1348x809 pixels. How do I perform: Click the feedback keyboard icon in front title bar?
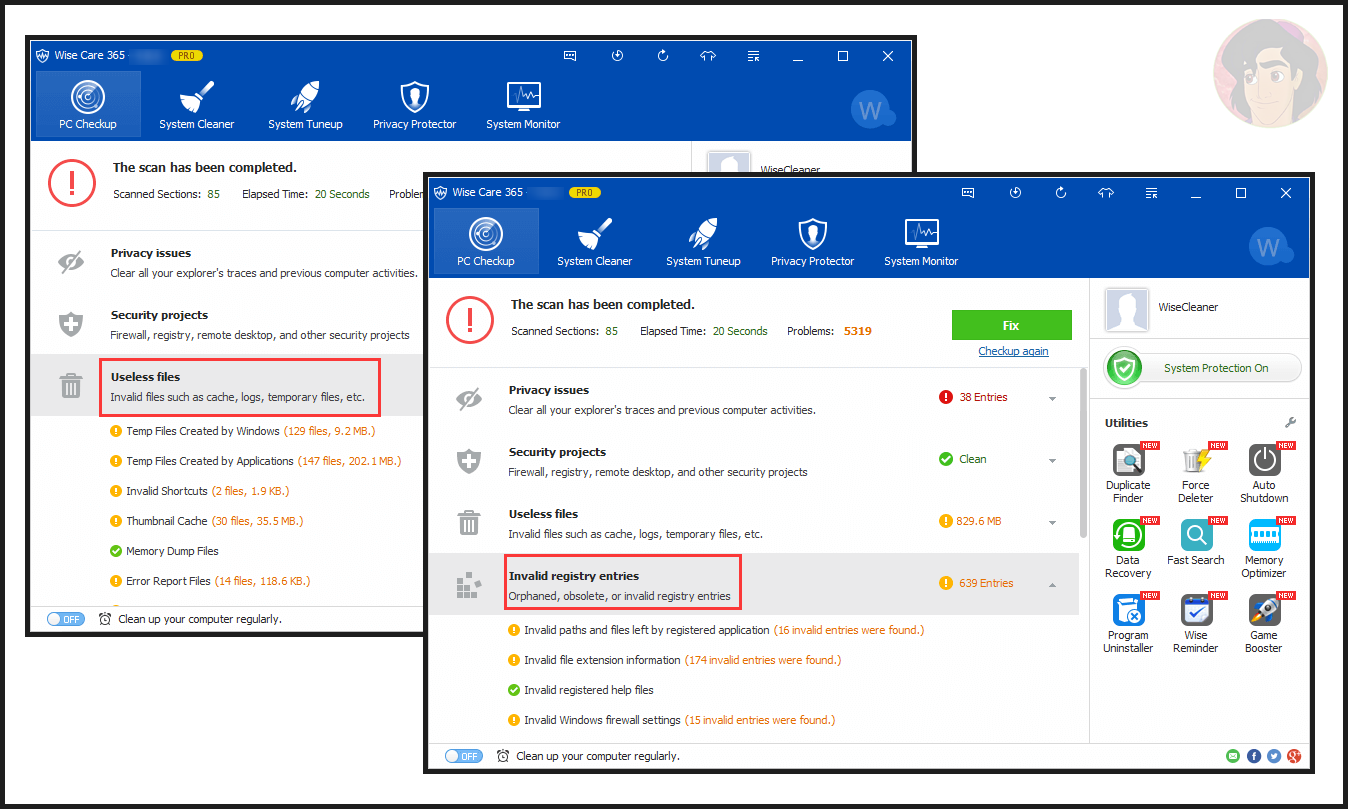click(968, 192)
